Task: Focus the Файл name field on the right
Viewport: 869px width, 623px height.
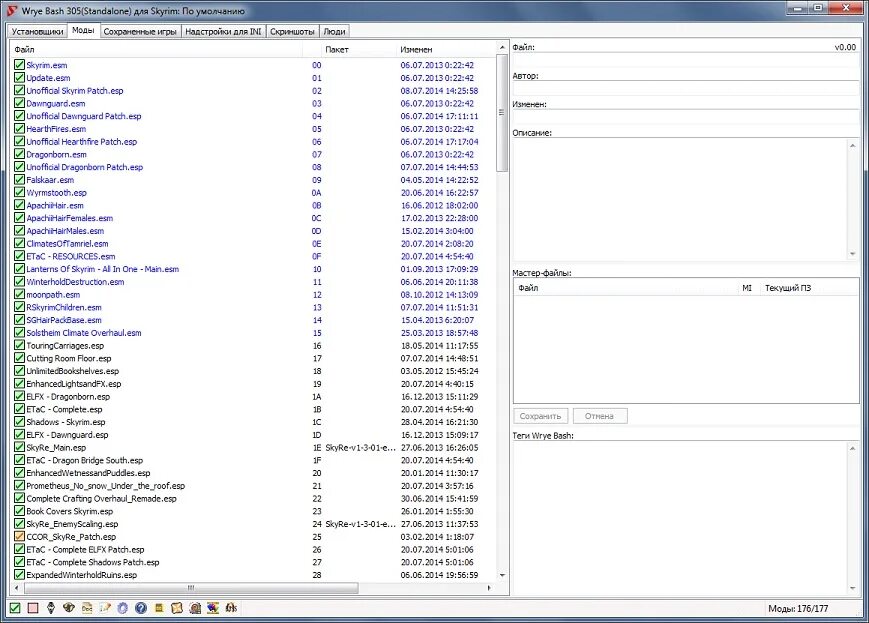Action: (686, 60)
